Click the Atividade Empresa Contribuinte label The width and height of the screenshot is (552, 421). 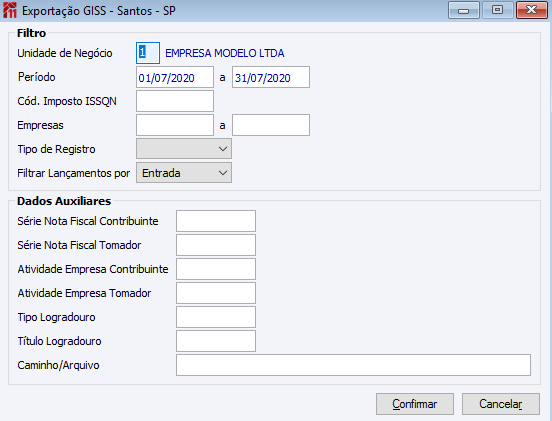(x=93, y=269)
